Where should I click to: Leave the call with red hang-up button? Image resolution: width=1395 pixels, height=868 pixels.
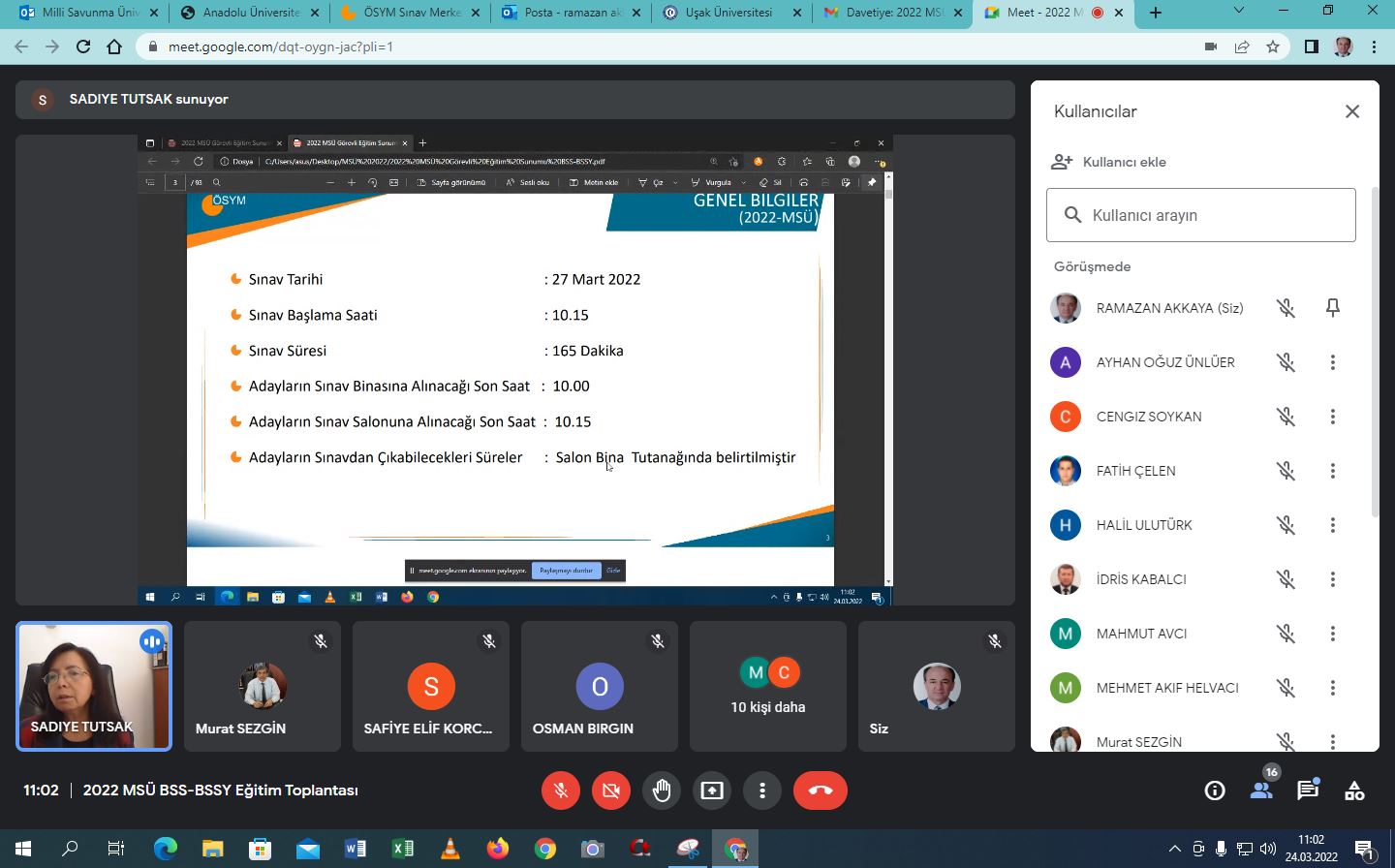click(x=820, y=790)
